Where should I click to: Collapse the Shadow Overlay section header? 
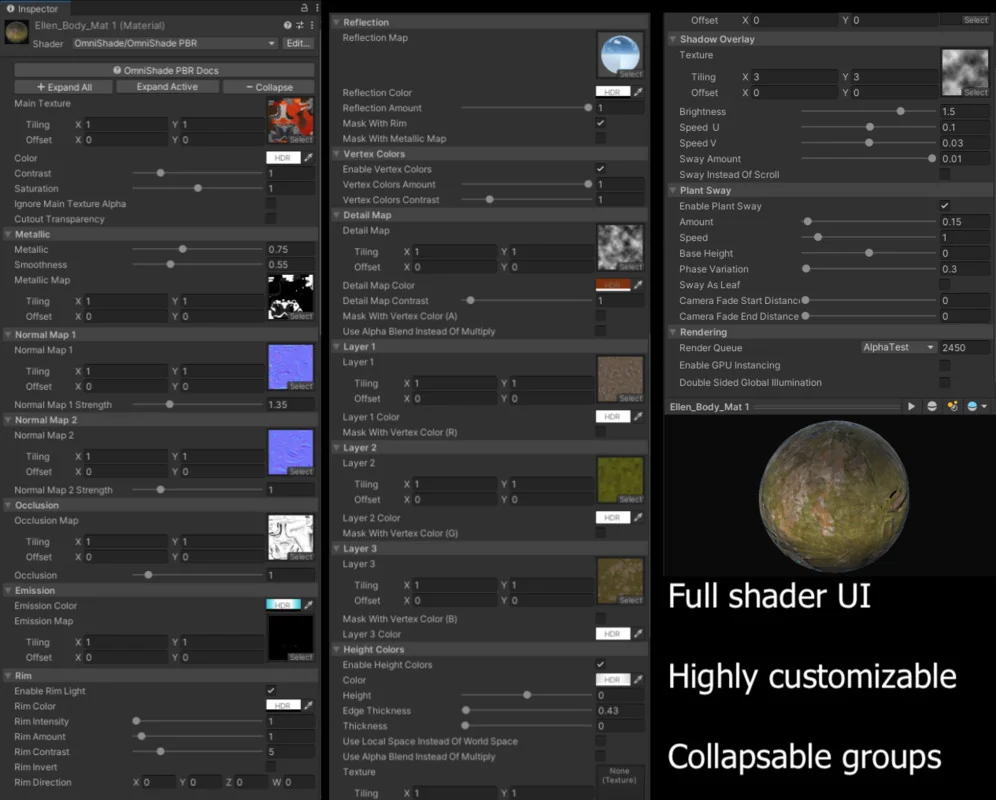[x=717, y=39]
